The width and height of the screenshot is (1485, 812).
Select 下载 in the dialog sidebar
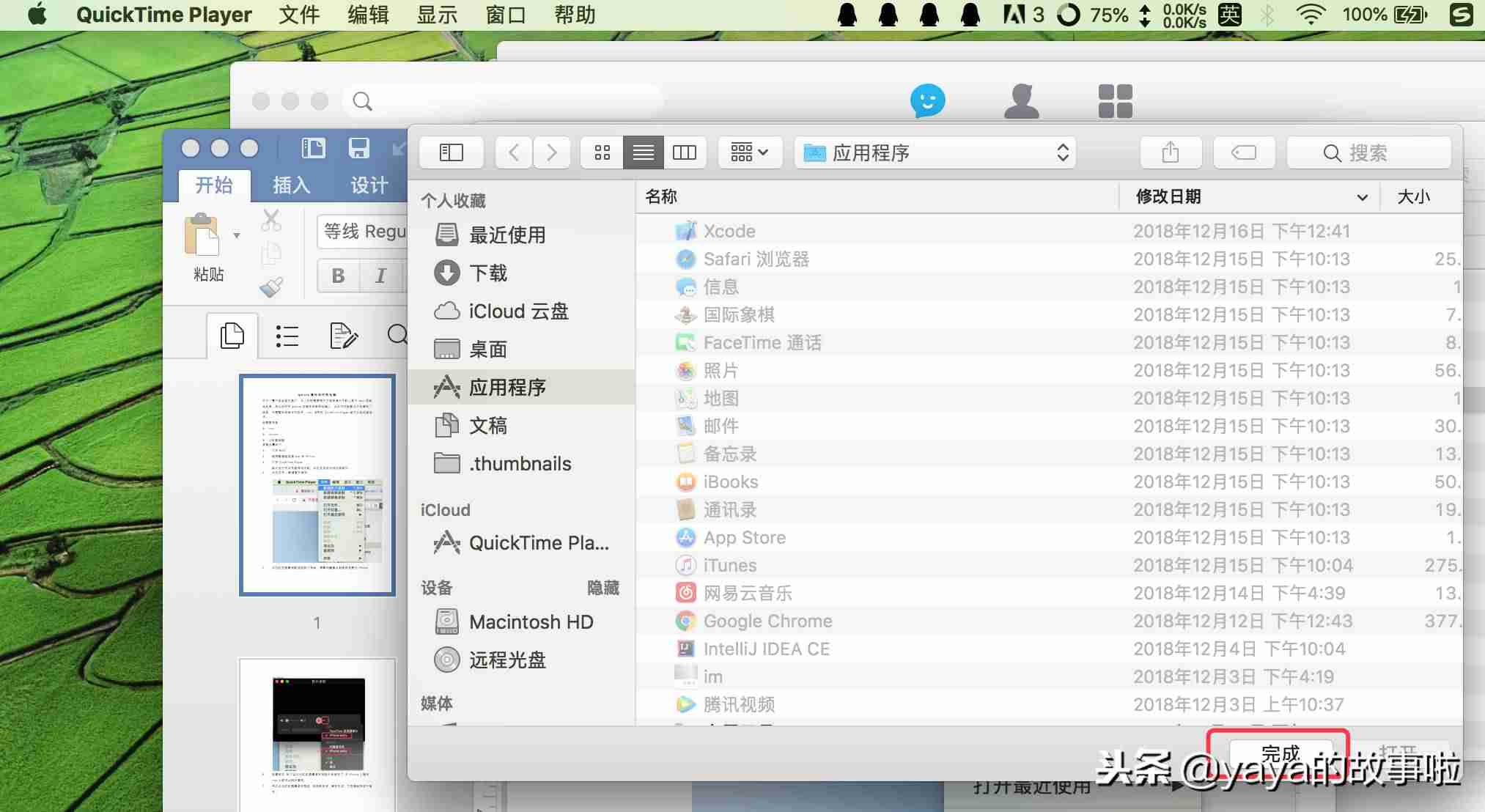[522, 273]
